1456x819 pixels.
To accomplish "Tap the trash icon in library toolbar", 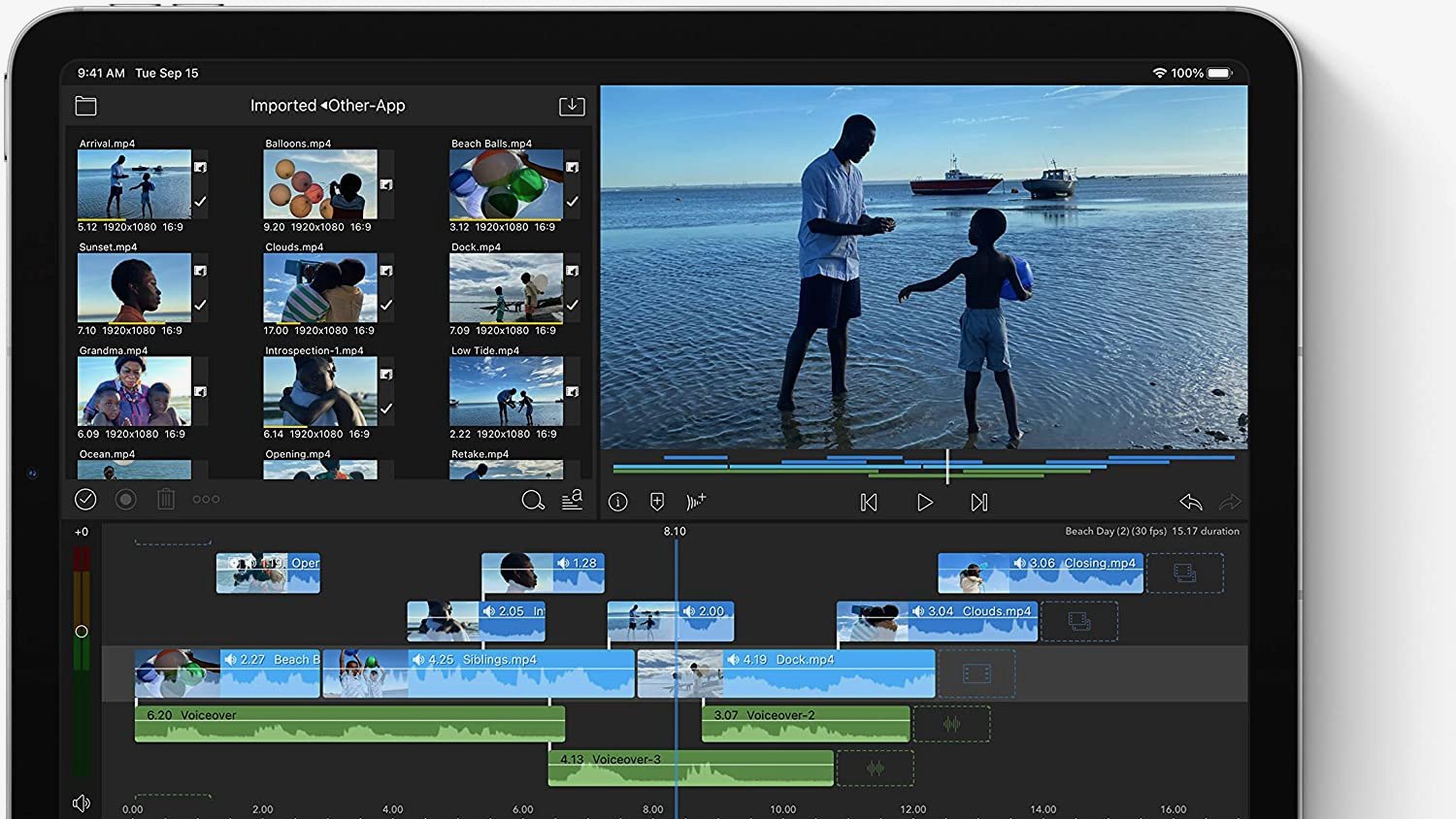I will pyautogui.click(x=166, y=500).
